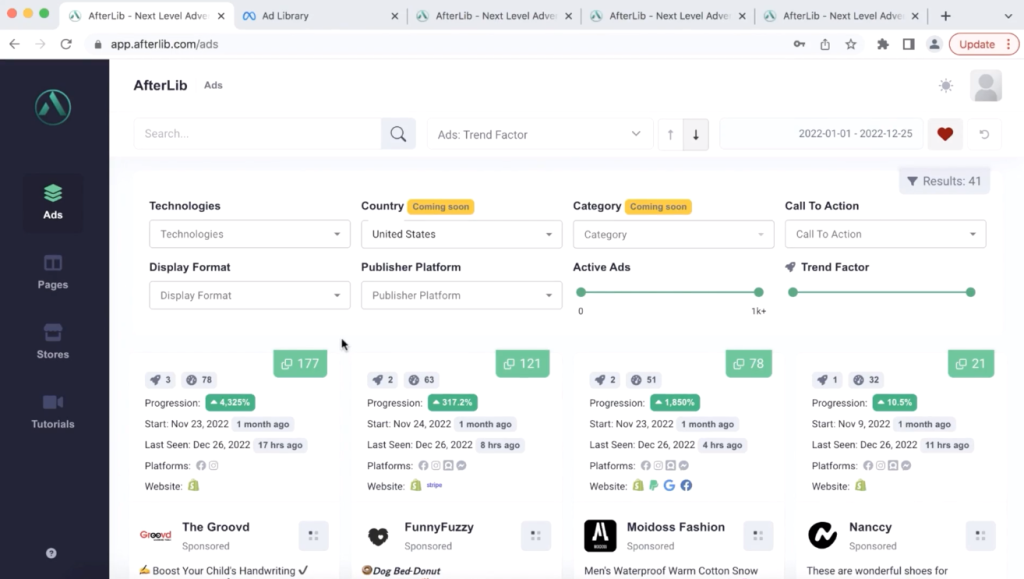The height and width of the screenshot is (579, 1024).
Task: Click the reset filters undo icon
Action: [x=984, y=134]
